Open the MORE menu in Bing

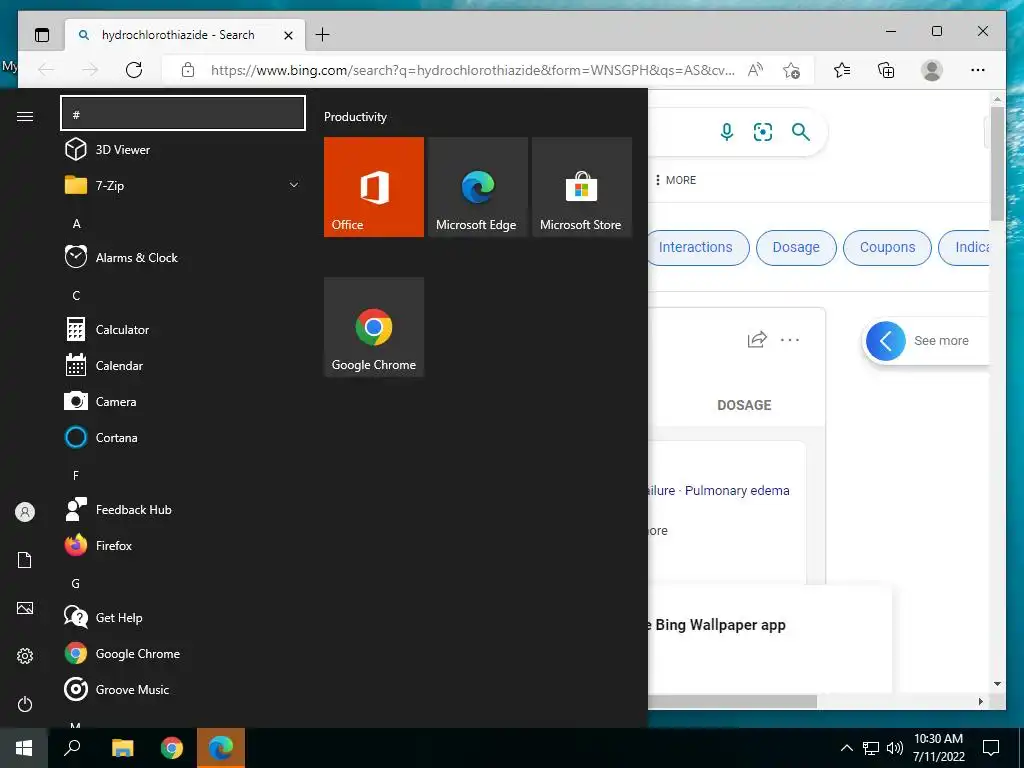675,180
